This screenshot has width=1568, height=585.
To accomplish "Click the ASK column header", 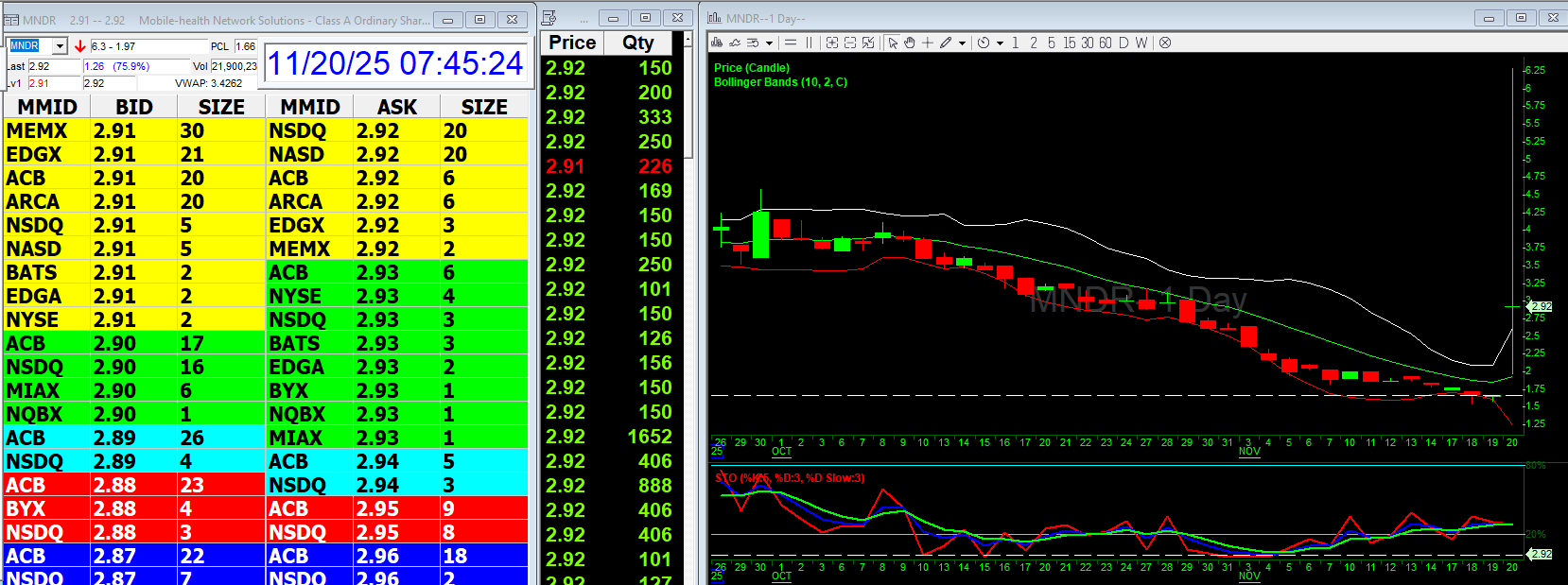I will point(397,107).
